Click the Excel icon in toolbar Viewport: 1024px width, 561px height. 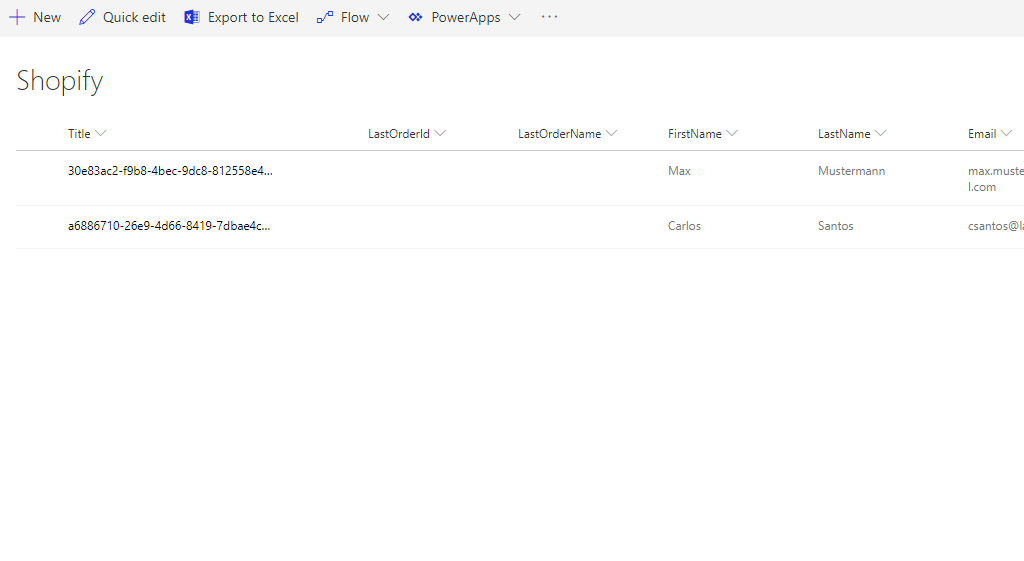click(x=192, y=17)
